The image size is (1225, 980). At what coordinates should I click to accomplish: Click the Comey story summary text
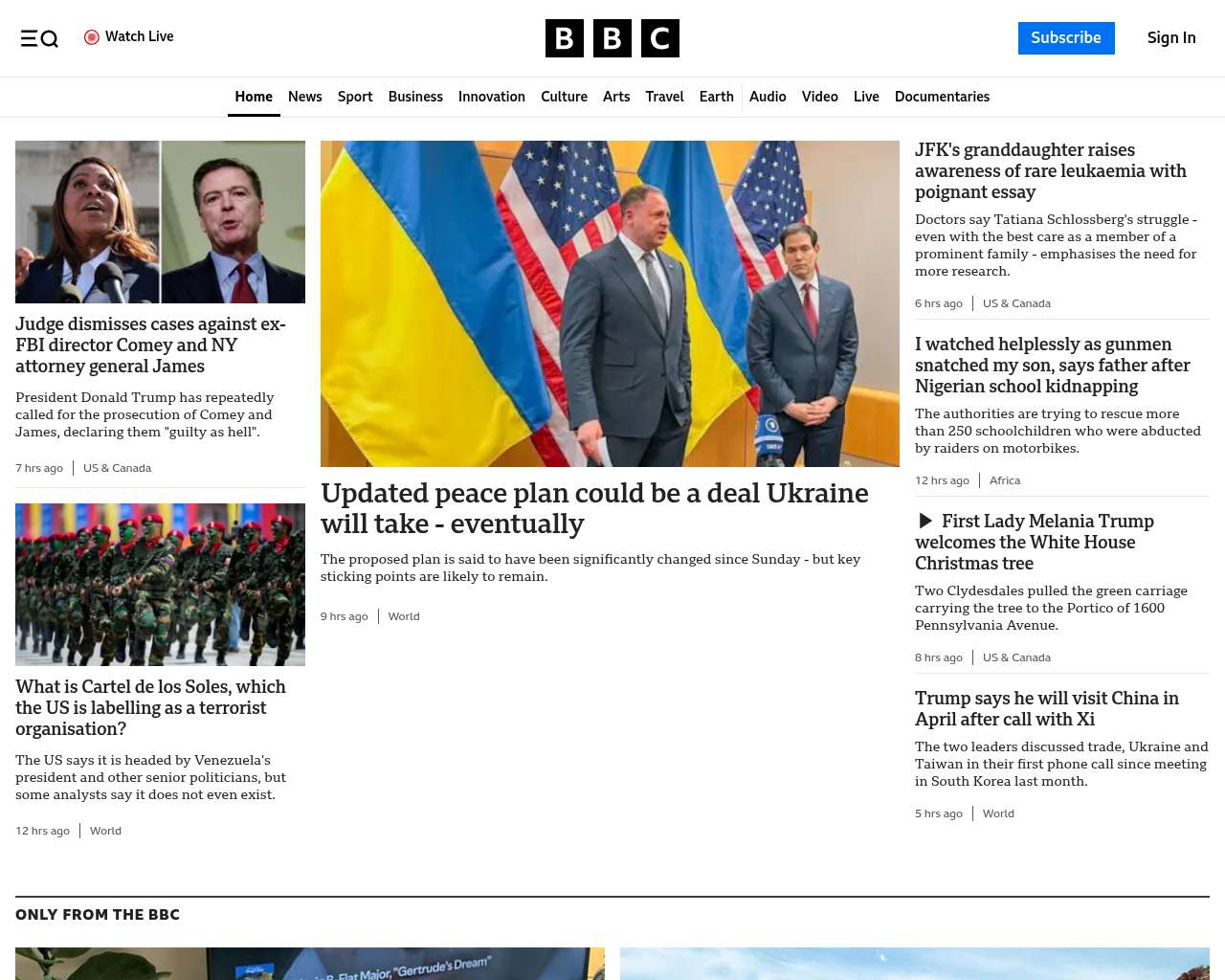[x=145, y=414]
